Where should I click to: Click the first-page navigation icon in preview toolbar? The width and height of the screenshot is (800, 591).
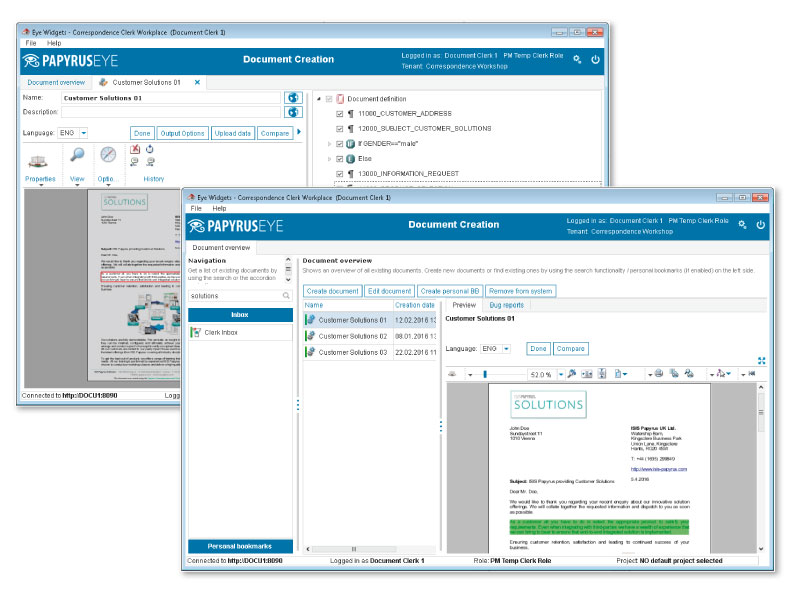point(752,374)
